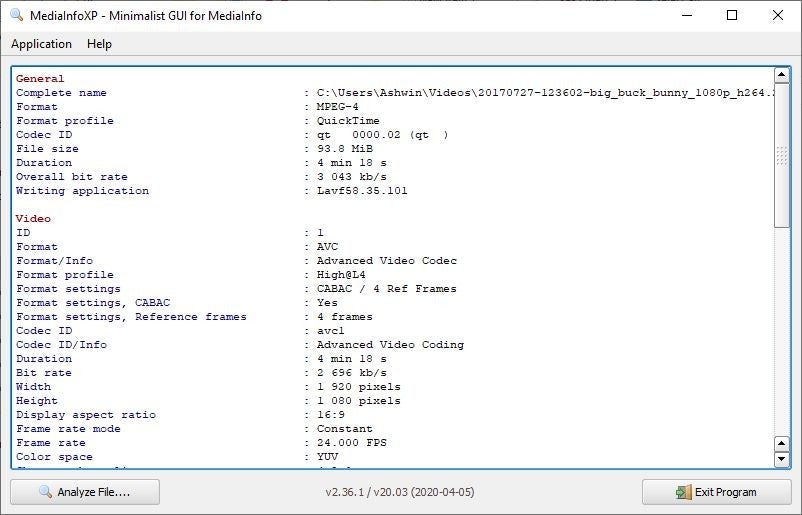Click the exit door icon on Exit Program
This screenshot has height=515, width=802.
point(683,492)
